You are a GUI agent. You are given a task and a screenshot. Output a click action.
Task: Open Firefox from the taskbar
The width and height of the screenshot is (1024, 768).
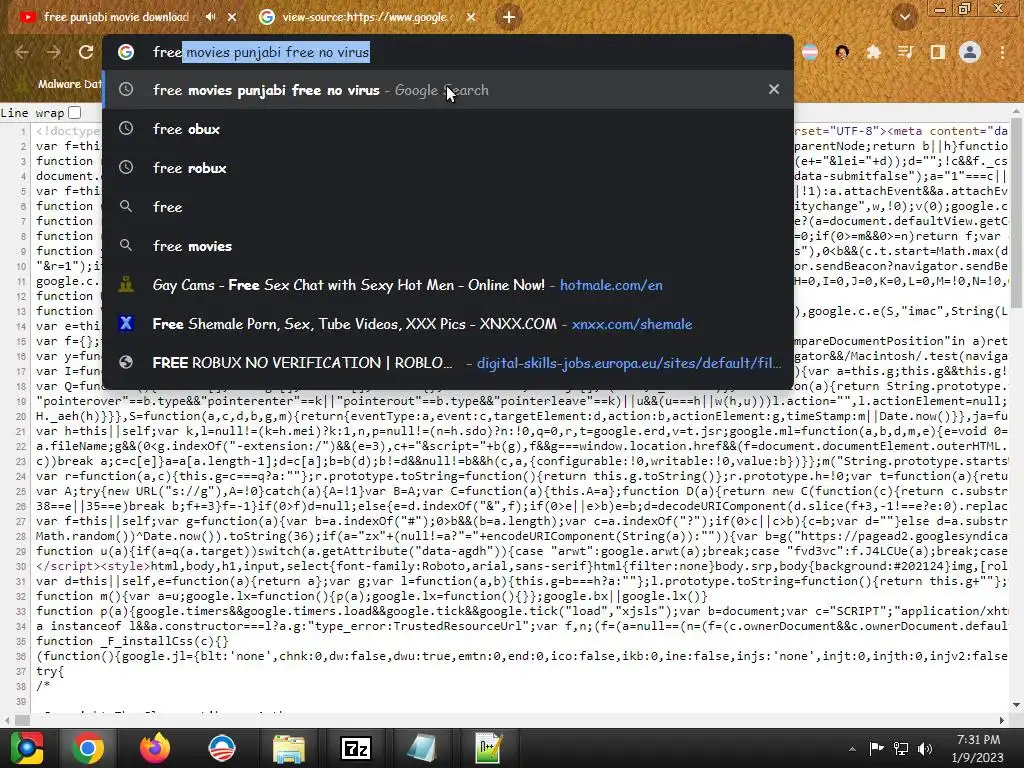click(155, 748)
